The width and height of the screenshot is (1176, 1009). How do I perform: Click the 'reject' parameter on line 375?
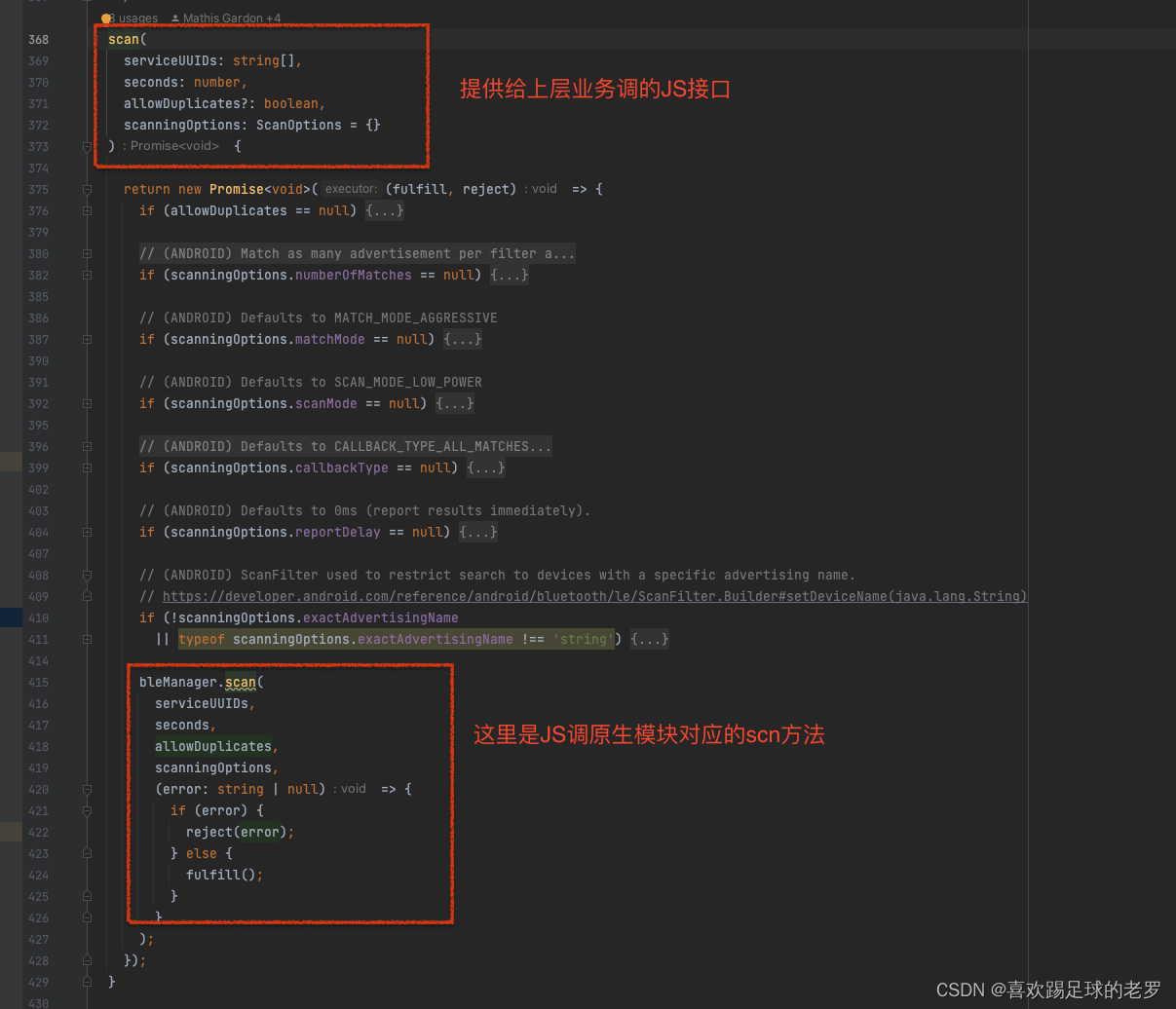pyautogui.click(x=486, y=190)
